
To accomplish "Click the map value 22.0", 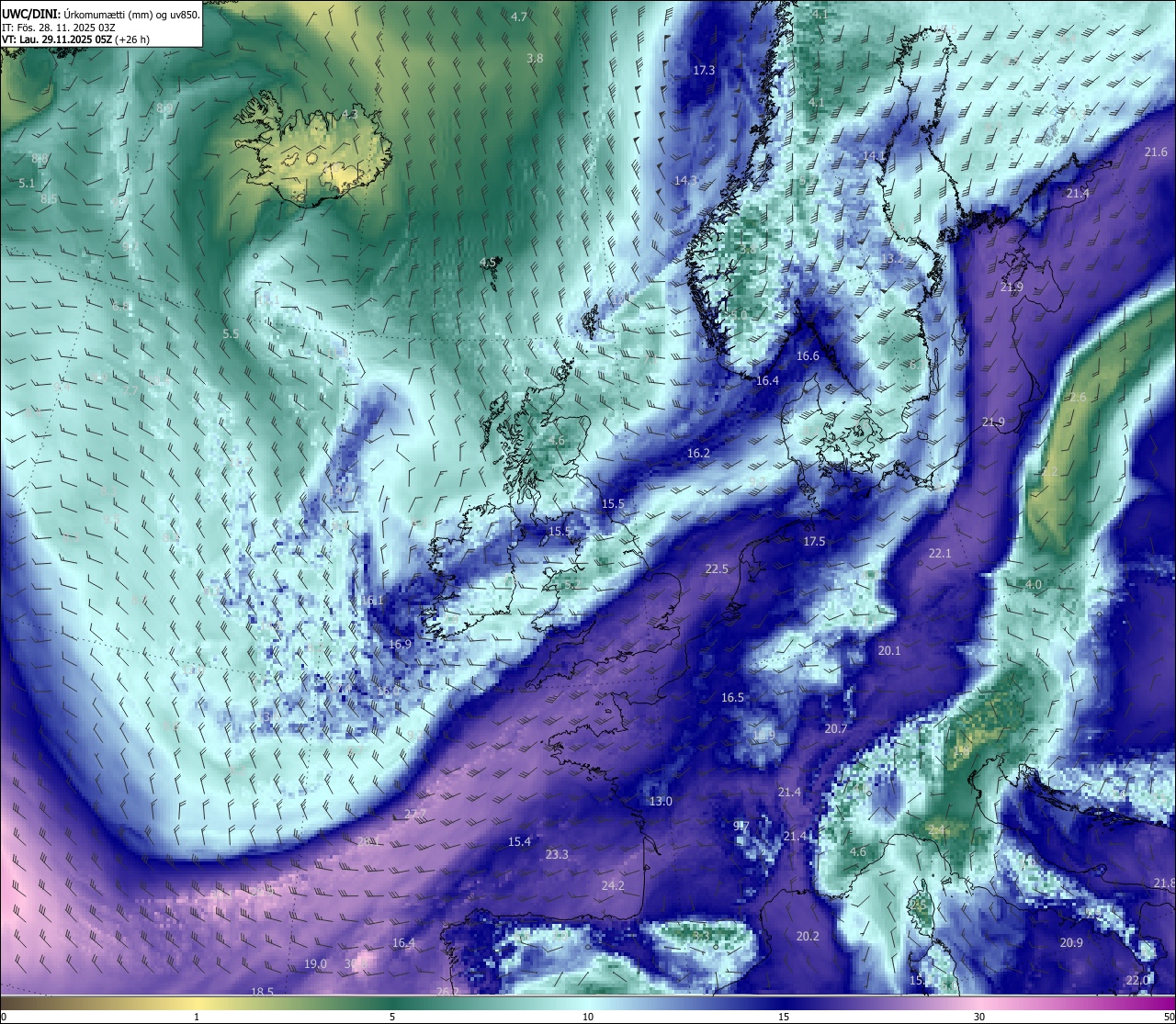I will coord(1137,980).
